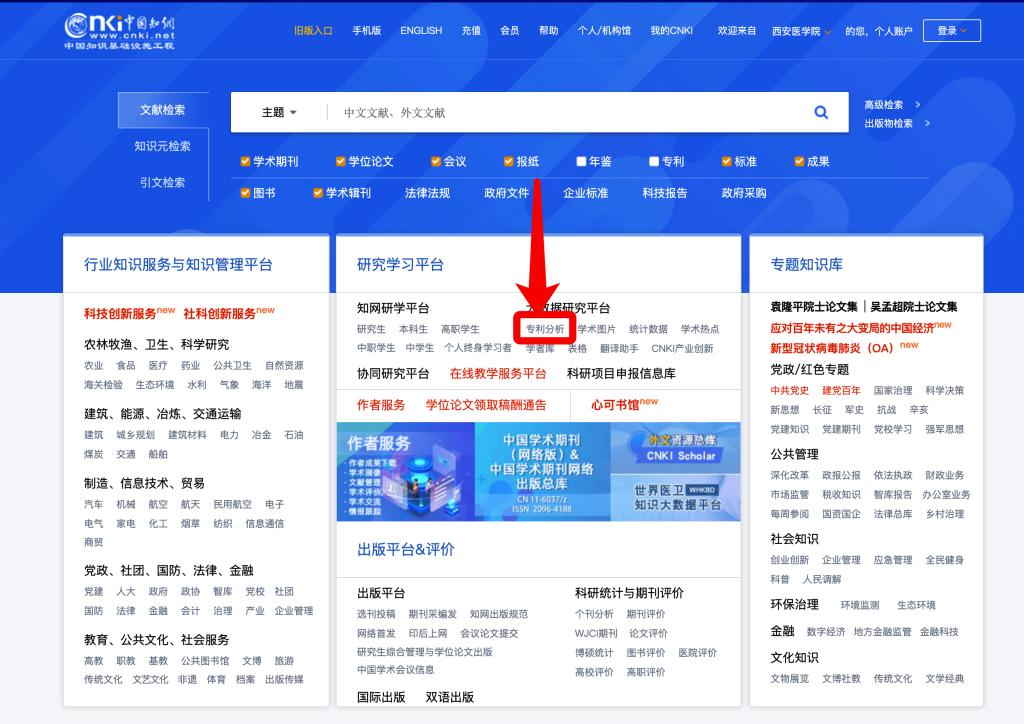Screen dimensions: 1024x724
Task: Open the 帮助 help menu item
Action: coord(549,31)
